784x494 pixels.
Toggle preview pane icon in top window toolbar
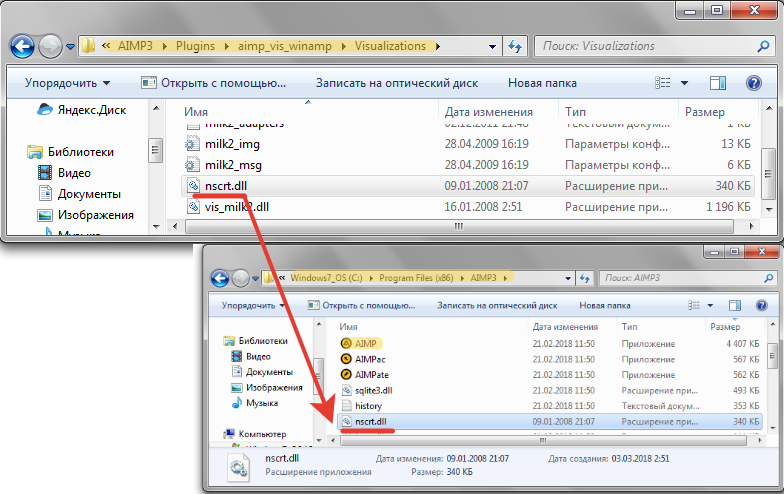(x=717, y=83)
